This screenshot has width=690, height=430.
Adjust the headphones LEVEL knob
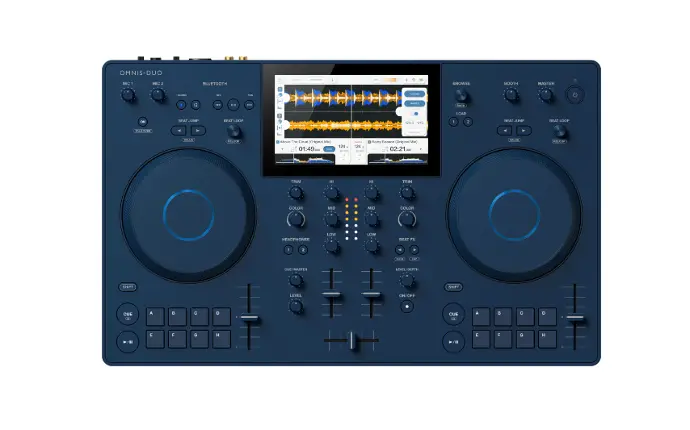pos(296,307)
